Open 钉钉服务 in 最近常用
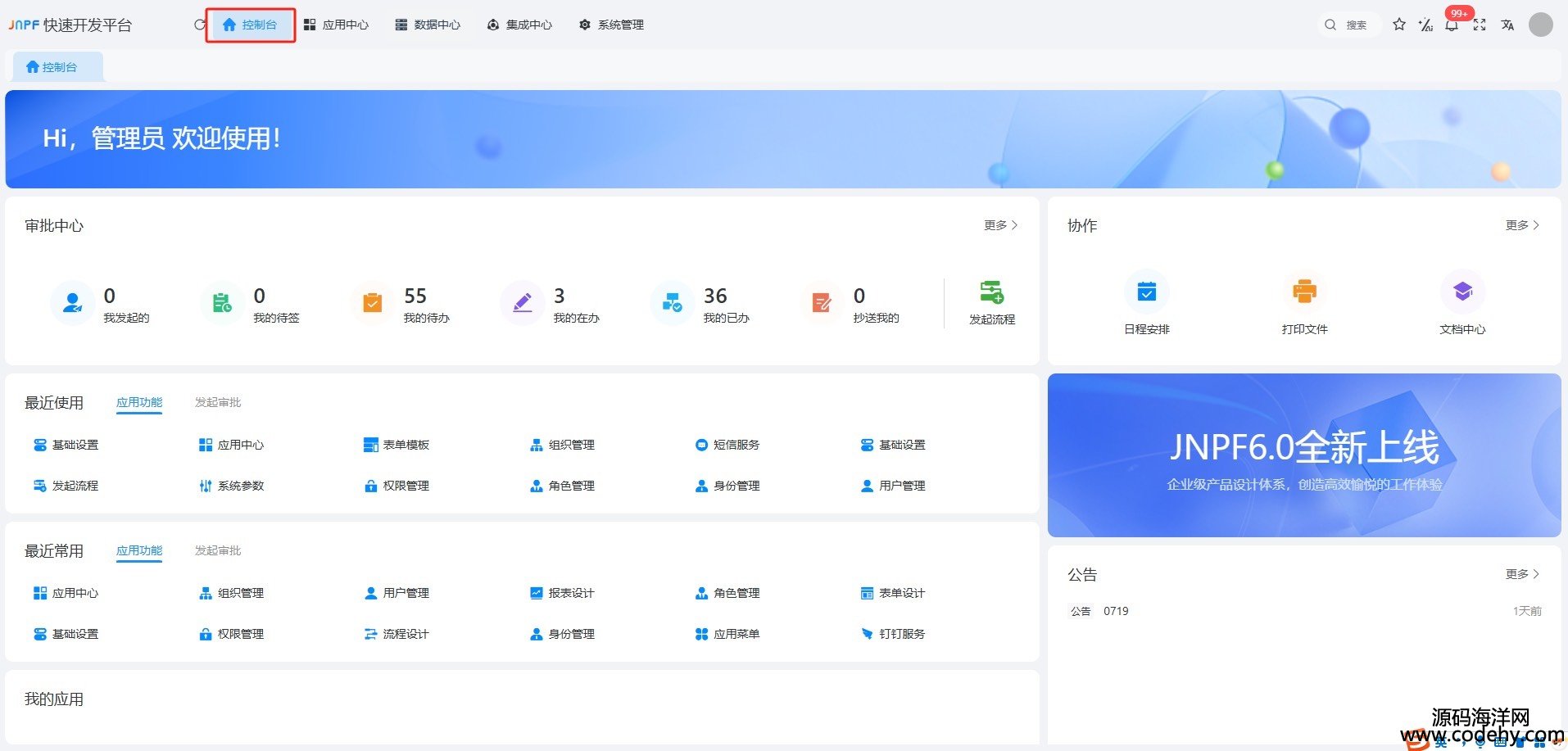Image resolution: width=1568 pixels, height=751 pixels. click(893, 634)
